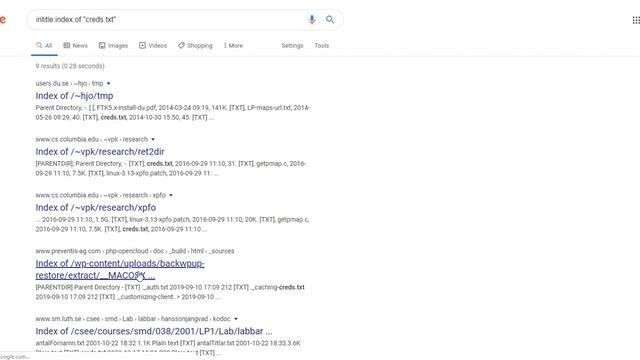Click the snippet text under Index of /~hjo/tmp
The height and width of the screenshot is (360, 640).
(173, 113)
